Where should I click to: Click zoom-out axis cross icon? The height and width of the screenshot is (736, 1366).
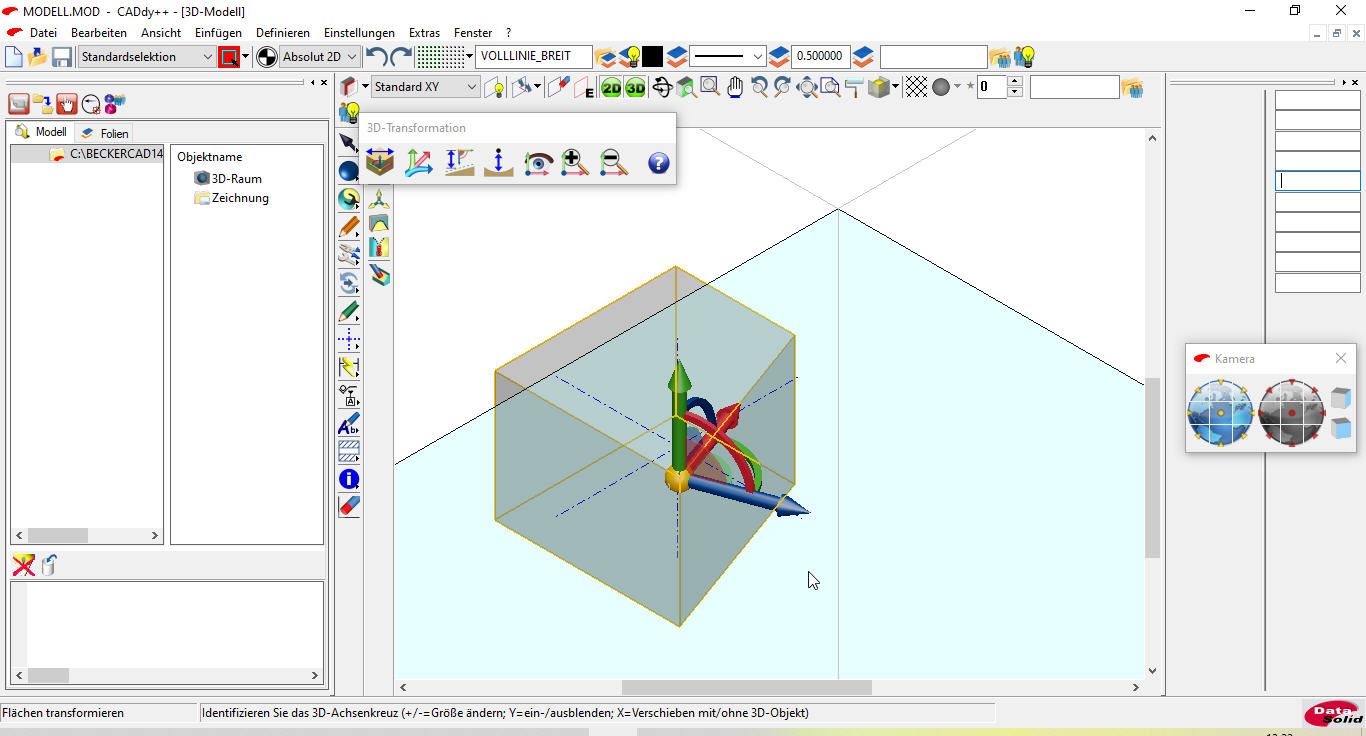[x=613, y=163]
